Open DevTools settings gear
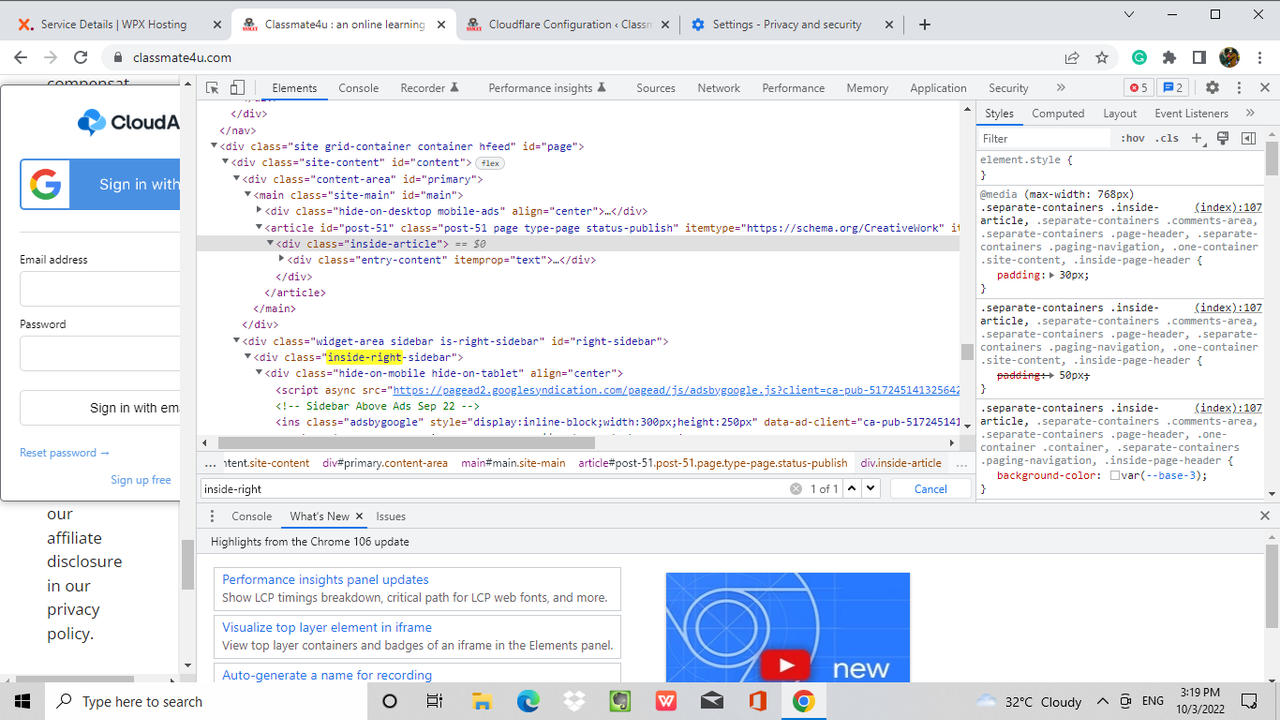The image size is (1280, 720). [1212, 88]
